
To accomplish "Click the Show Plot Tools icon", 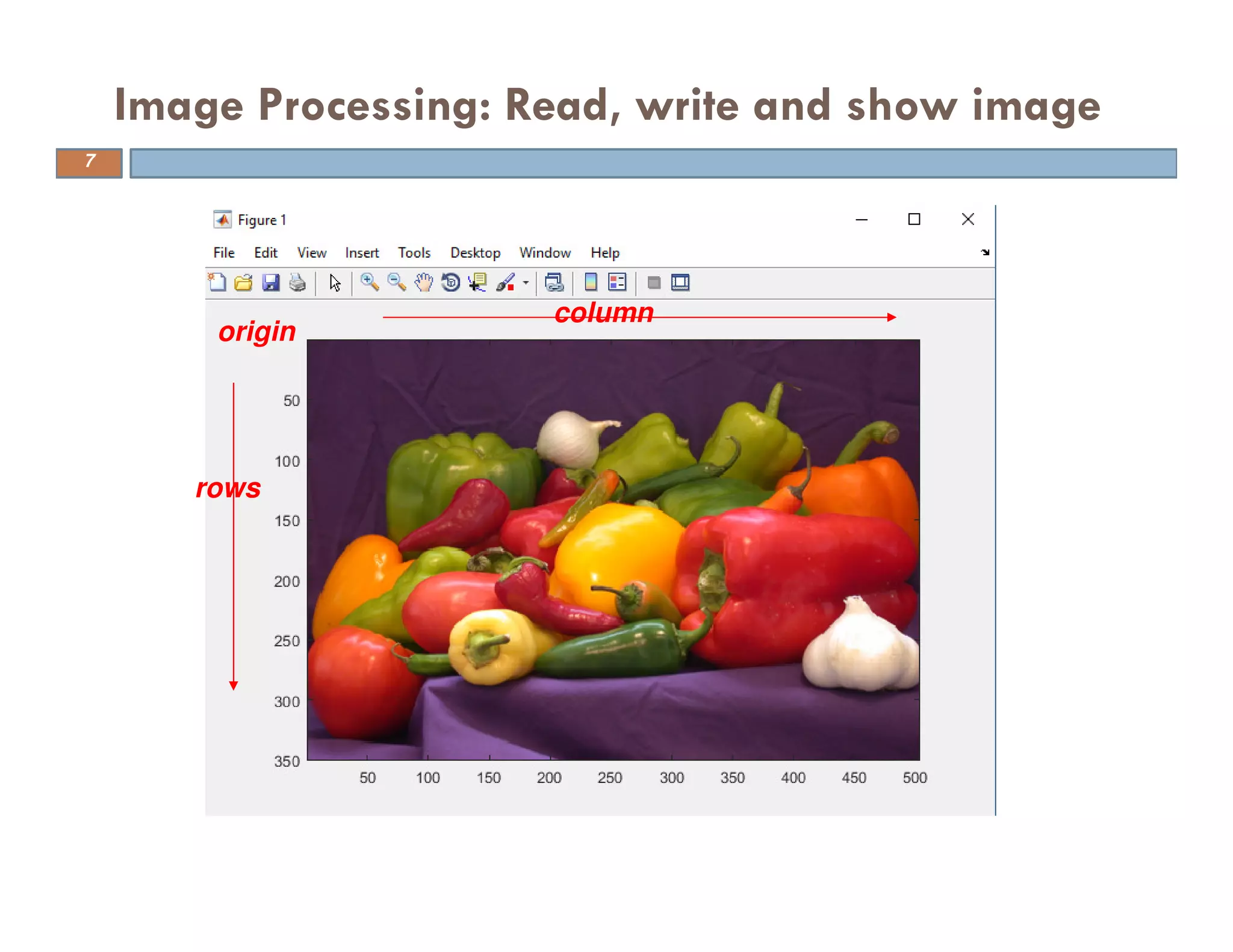I will 680,282.
